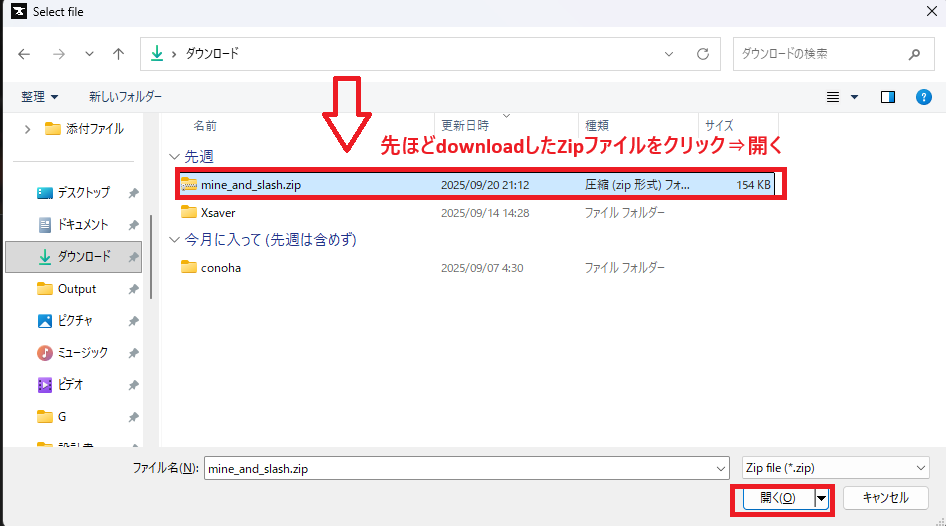946x526 pixels.
Task: Toggle the preview pane
Action: [887, 97]
